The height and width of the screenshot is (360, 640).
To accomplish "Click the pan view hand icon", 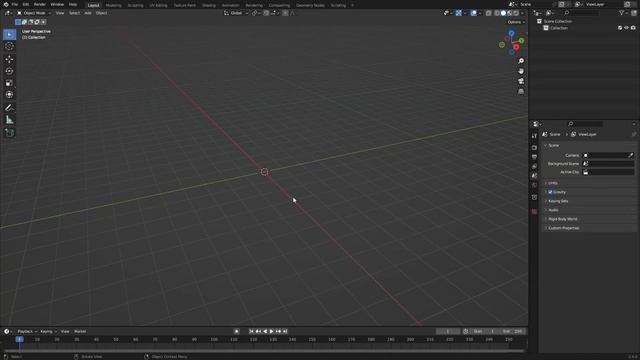I will coord(521,71).
